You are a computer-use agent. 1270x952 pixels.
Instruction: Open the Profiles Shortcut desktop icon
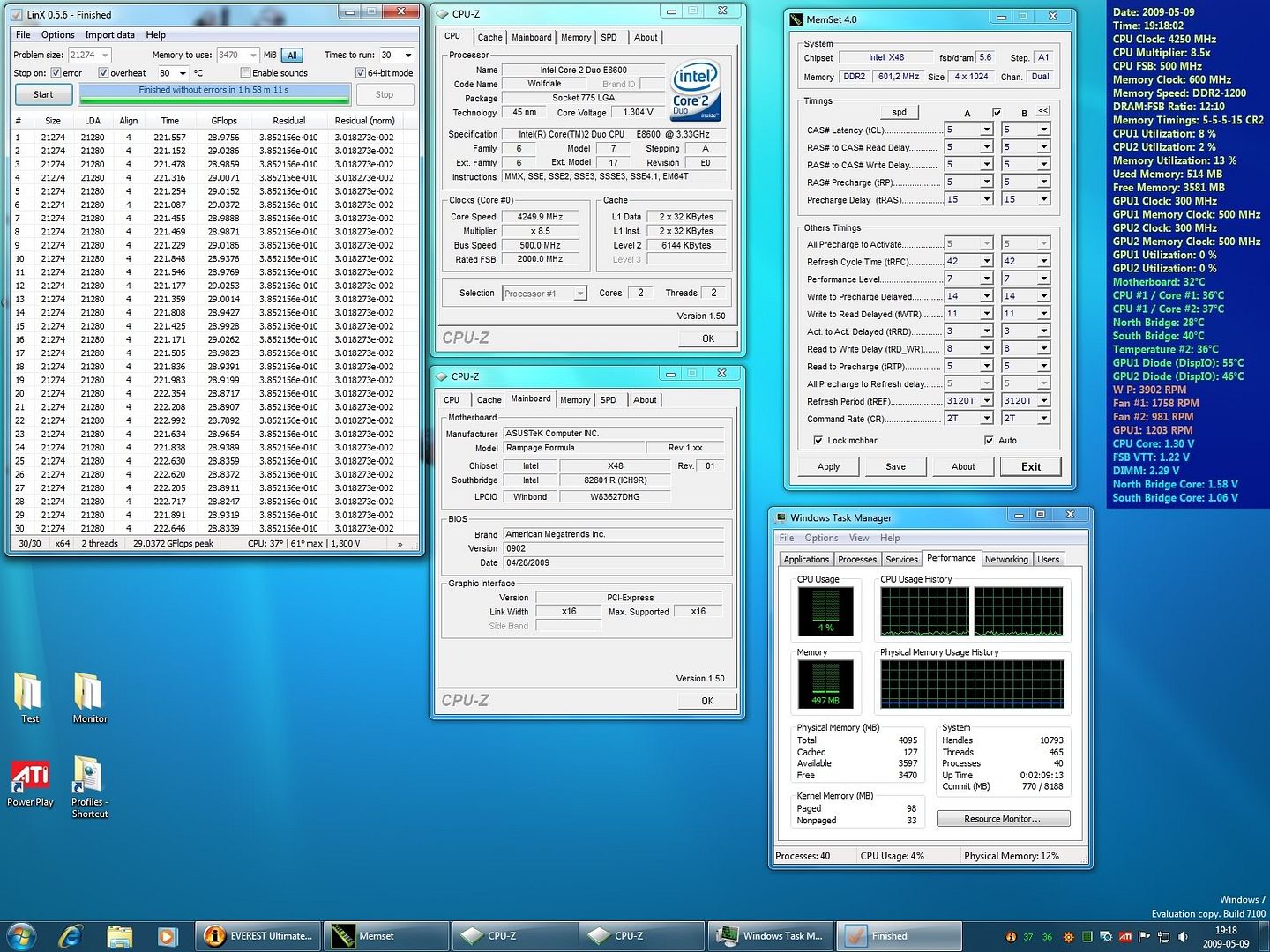pos(89,787)
